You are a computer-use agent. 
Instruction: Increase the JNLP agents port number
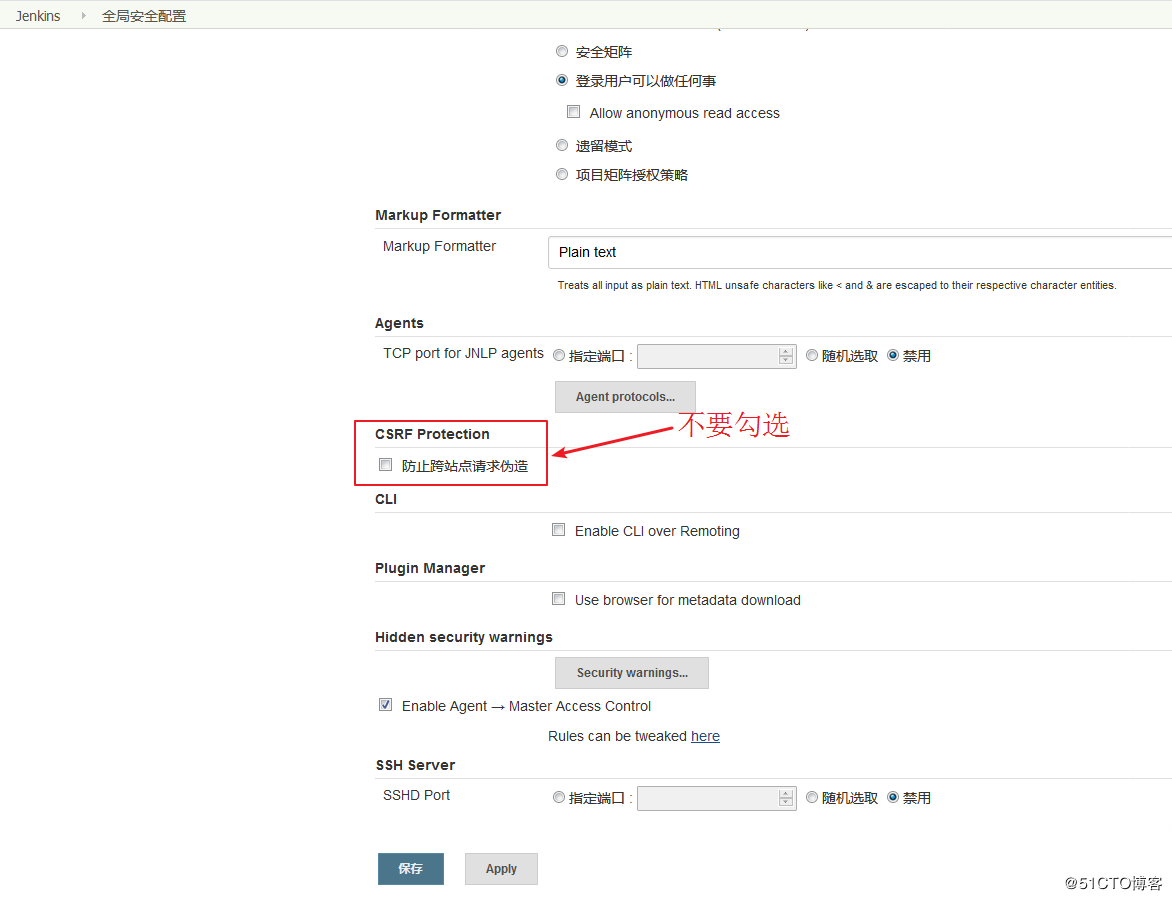pyautogui.click(x=786, y=351)
